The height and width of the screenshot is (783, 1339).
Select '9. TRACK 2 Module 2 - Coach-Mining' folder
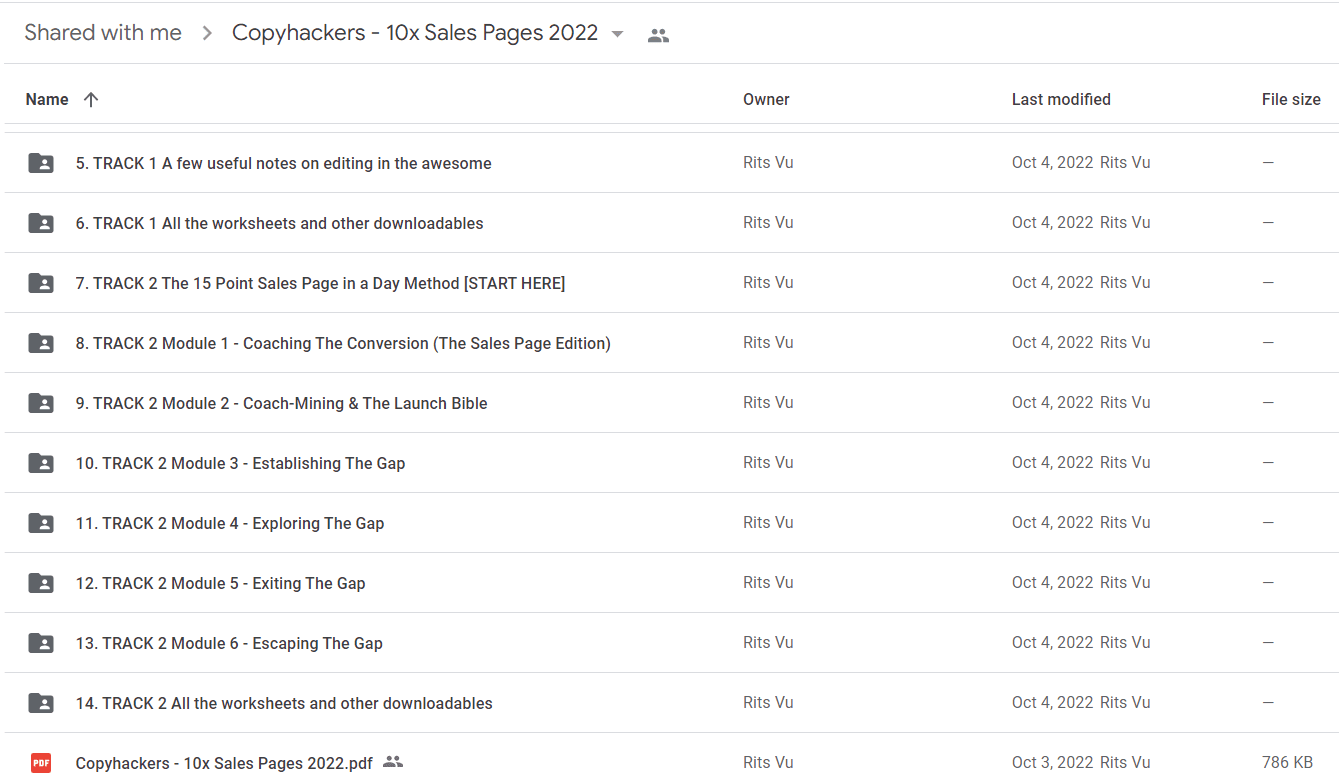[x=282, y=404]
